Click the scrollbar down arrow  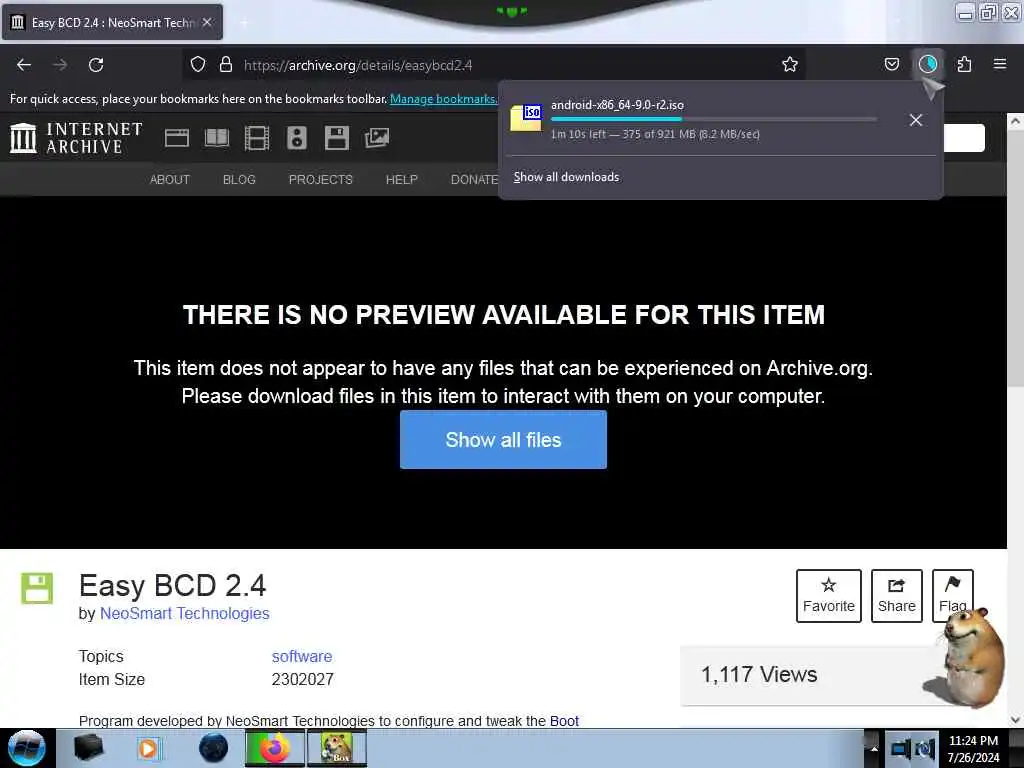point(1015,720)
